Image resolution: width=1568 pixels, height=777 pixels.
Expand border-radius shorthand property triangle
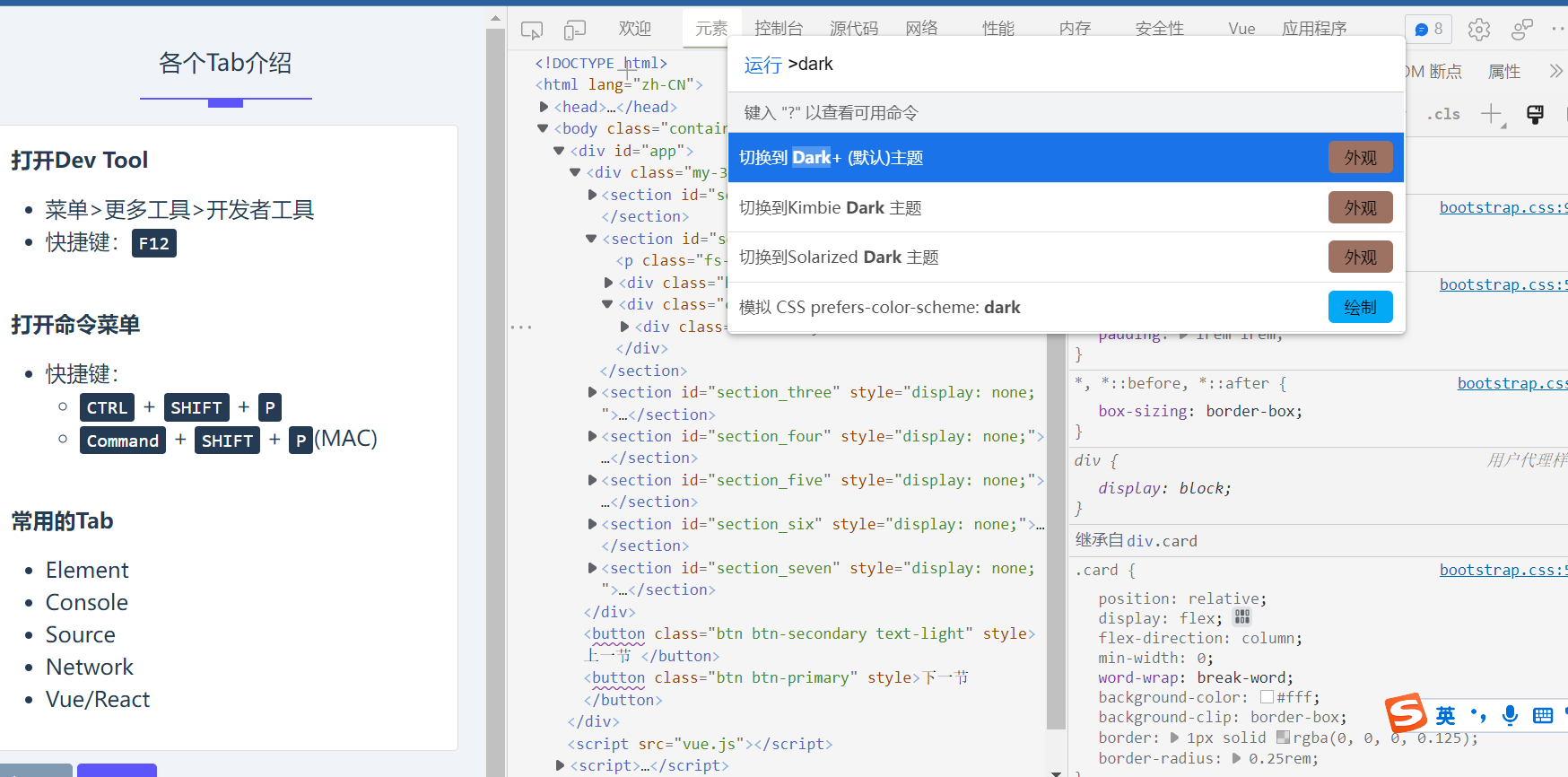coord(1237,758)
